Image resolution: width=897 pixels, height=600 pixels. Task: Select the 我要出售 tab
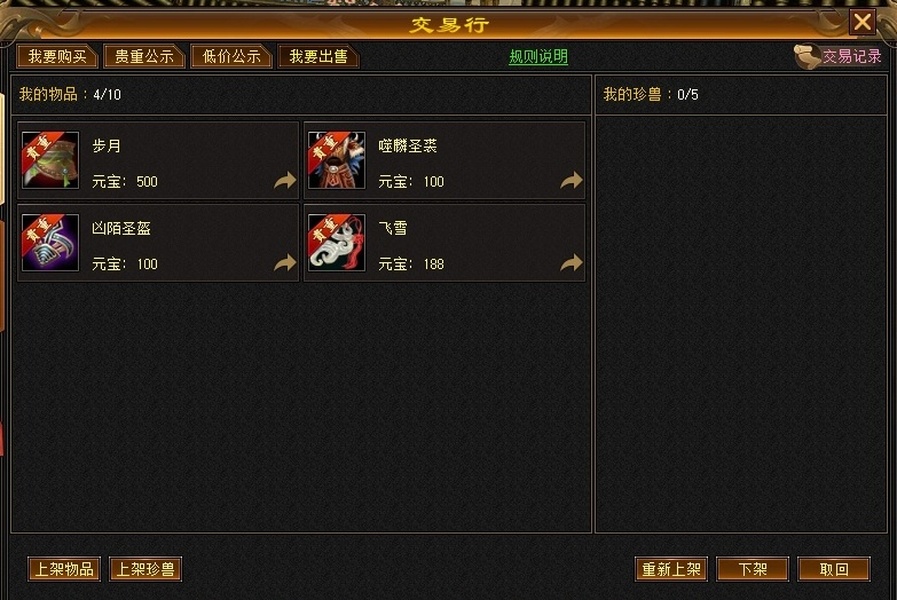pos(318,57)
